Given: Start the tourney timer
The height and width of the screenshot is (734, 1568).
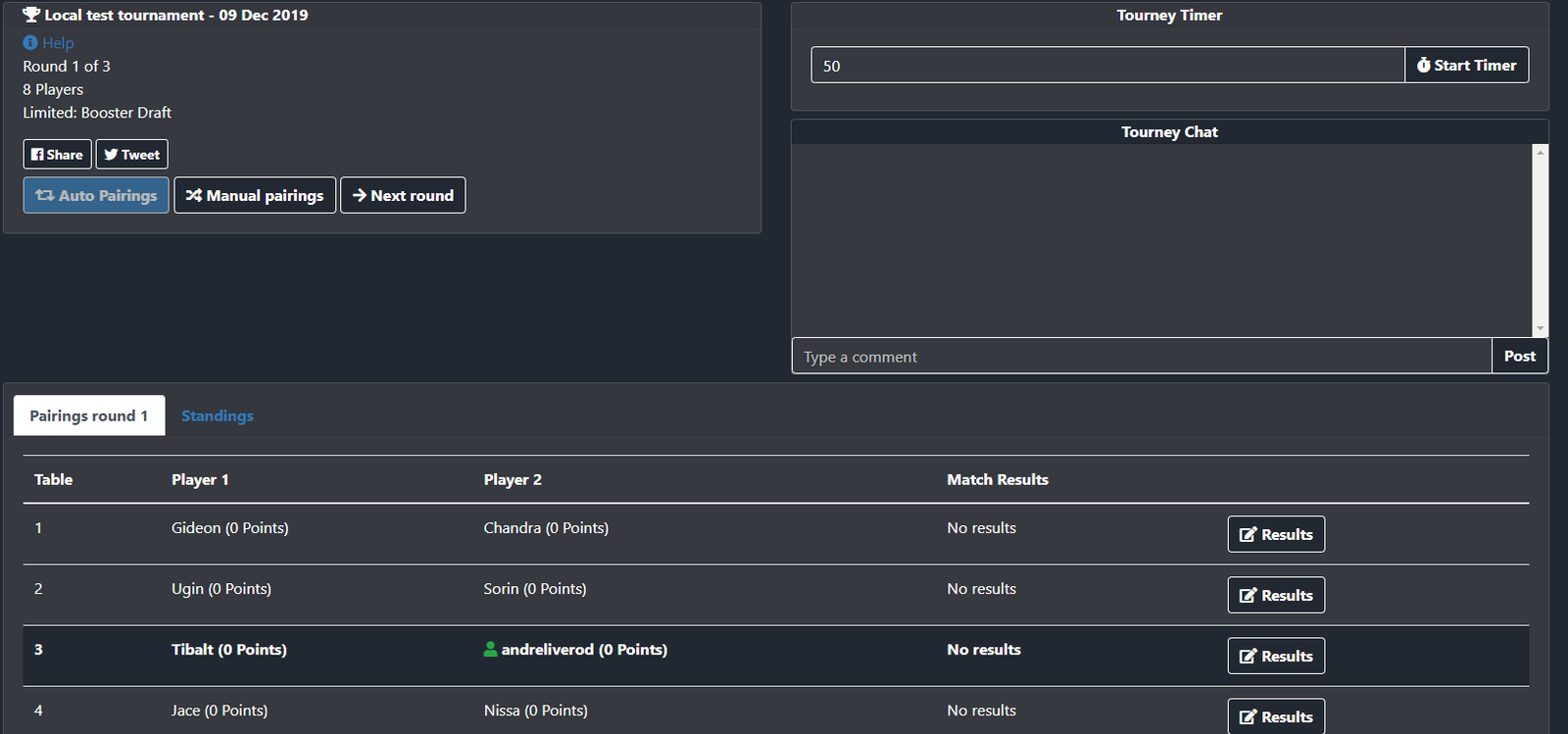Looking at the screenshot, I should pos(1466,66).
